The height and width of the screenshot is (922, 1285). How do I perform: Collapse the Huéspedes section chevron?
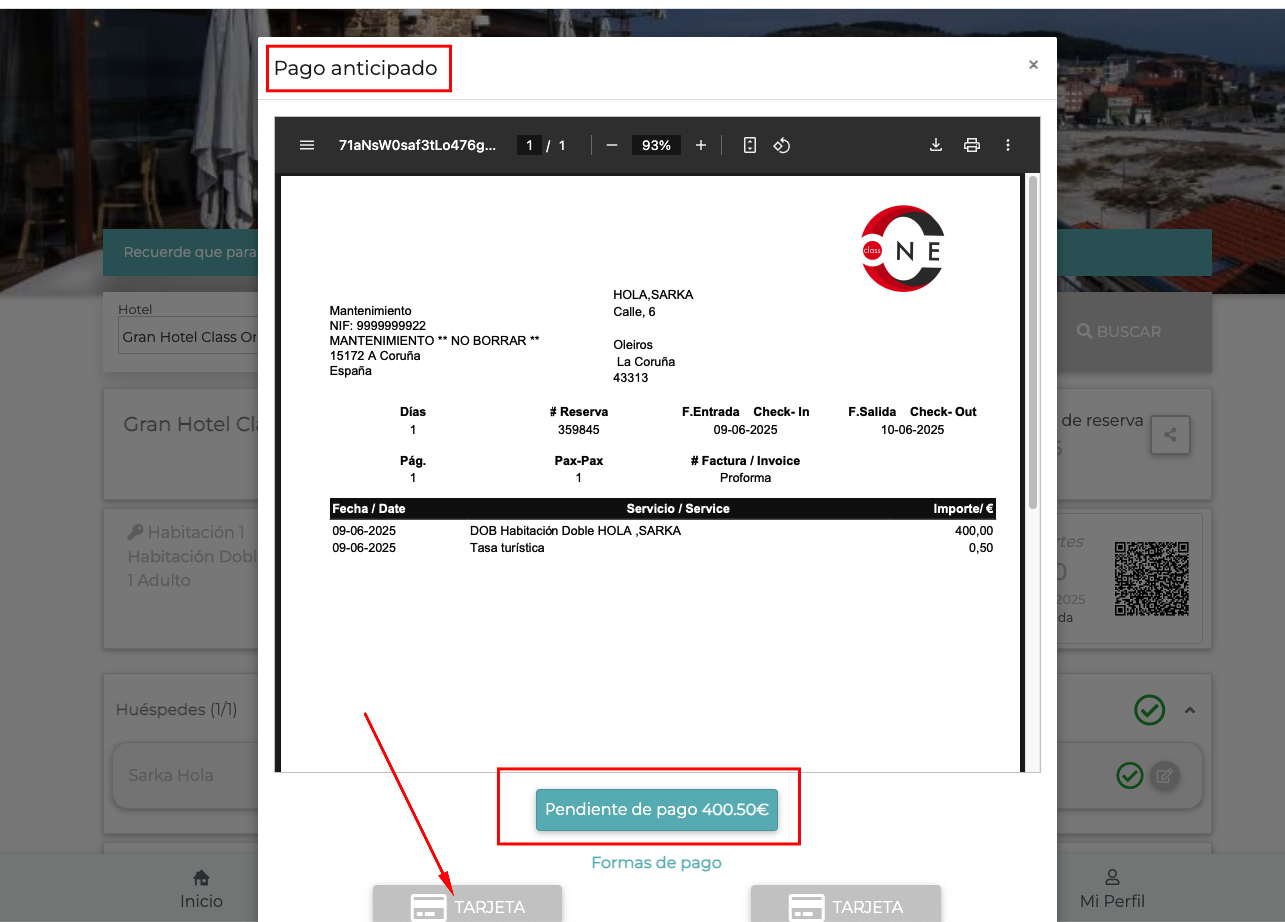click(x=1190, y=710)
